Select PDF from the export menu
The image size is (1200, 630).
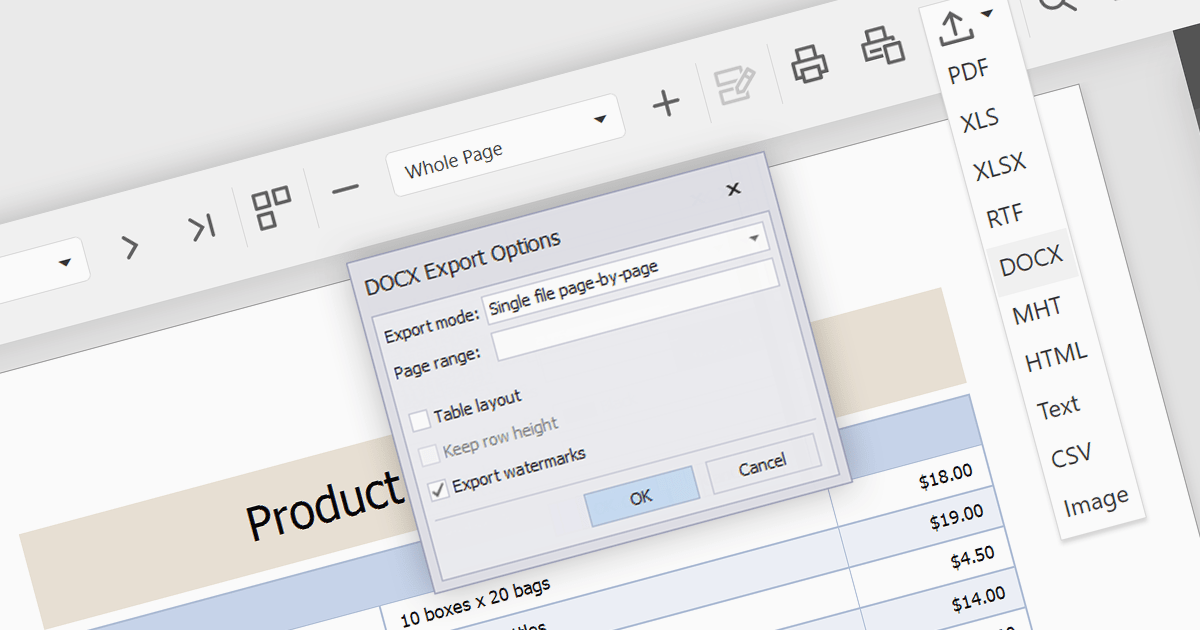[968, 71]
